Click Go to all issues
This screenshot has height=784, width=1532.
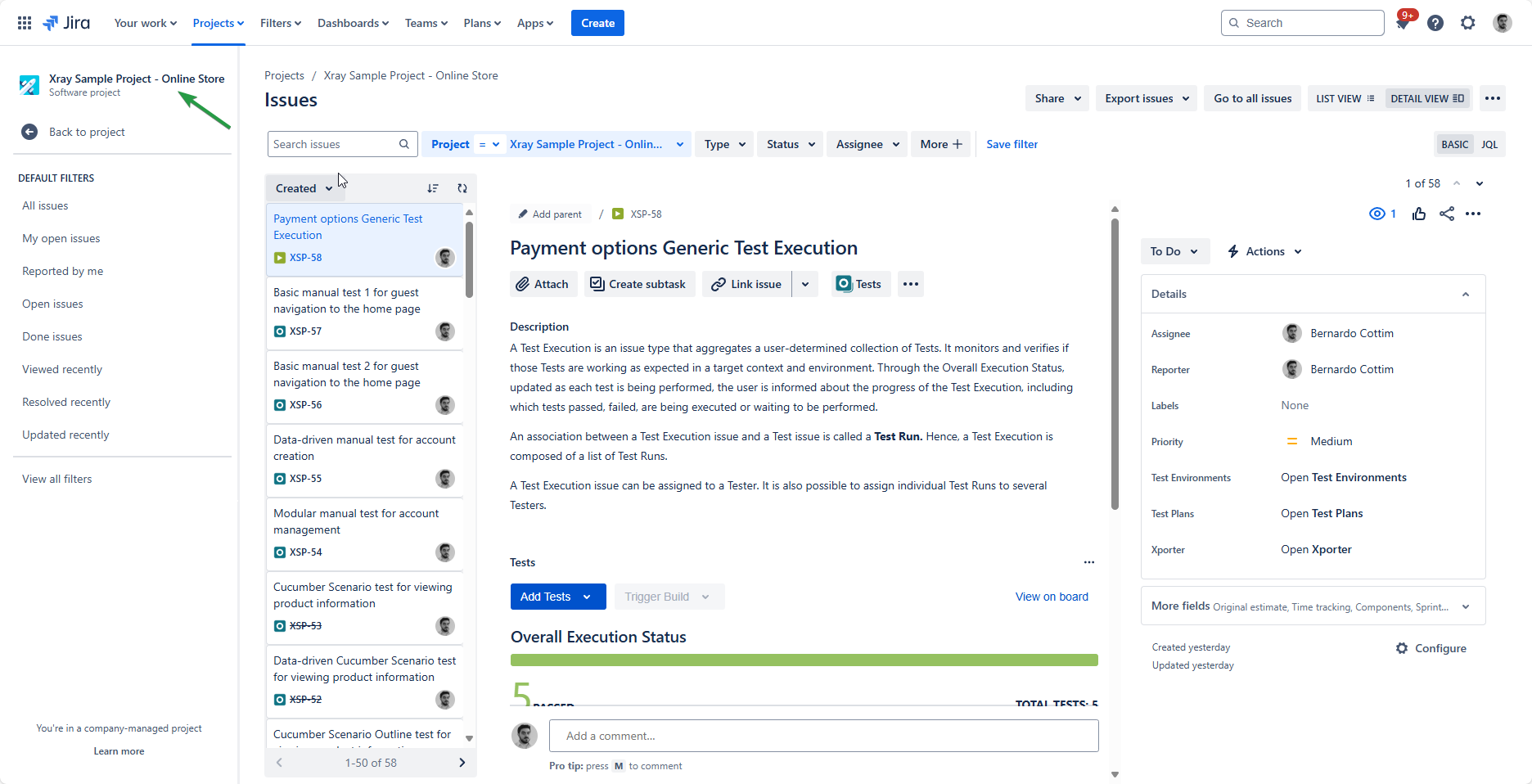click(1252, 98)
